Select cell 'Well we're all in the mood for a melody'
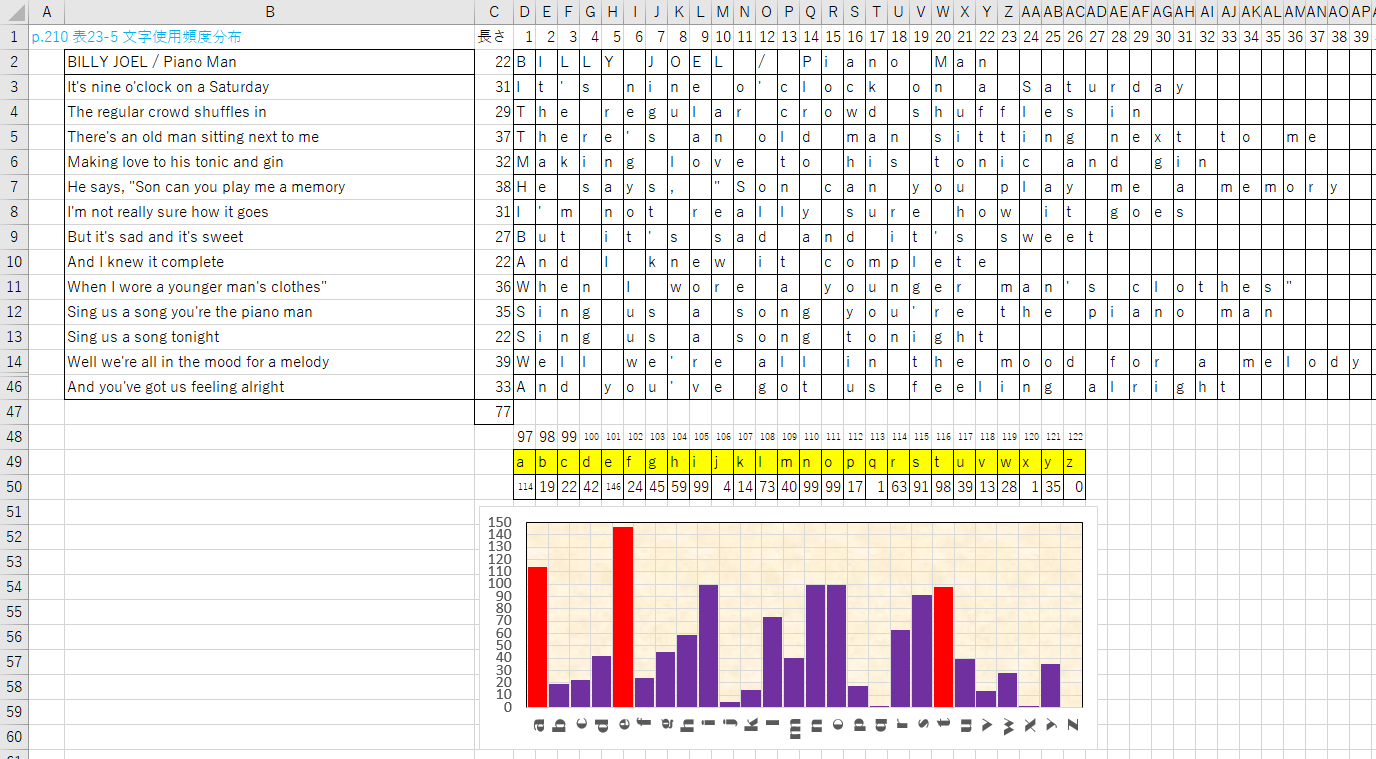This screenshot has width=1376, height=759. [269, 362]
